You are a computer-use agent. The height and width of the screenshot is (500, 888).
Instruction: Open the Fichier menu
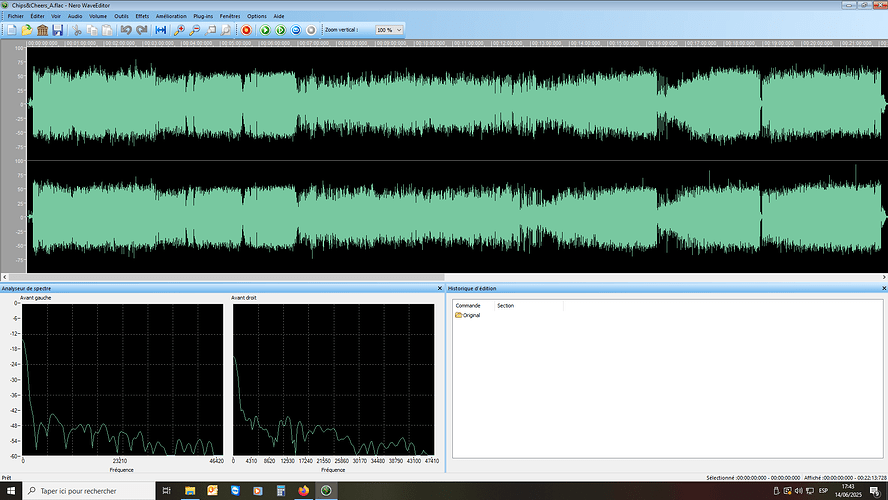[x=15, y=16]
